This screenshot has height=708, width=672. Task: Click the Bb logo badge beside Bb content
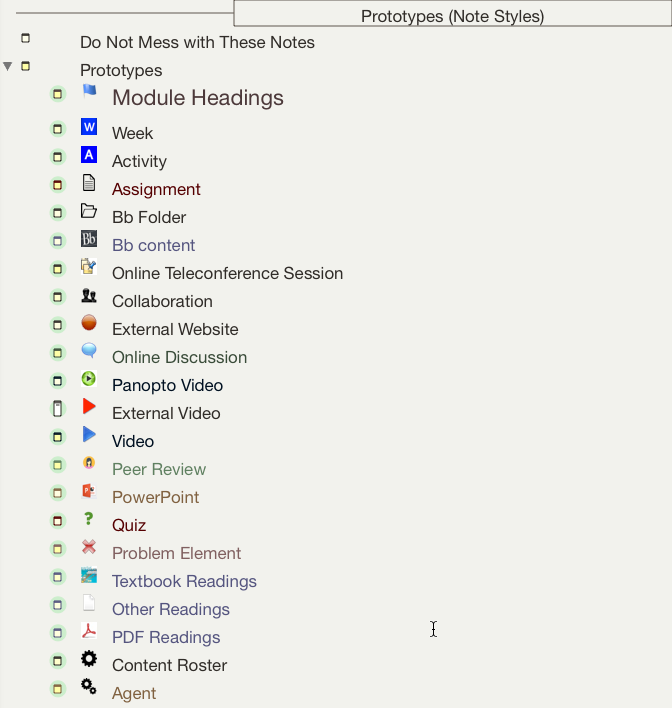pyautogui.click(x=89, y=239)
